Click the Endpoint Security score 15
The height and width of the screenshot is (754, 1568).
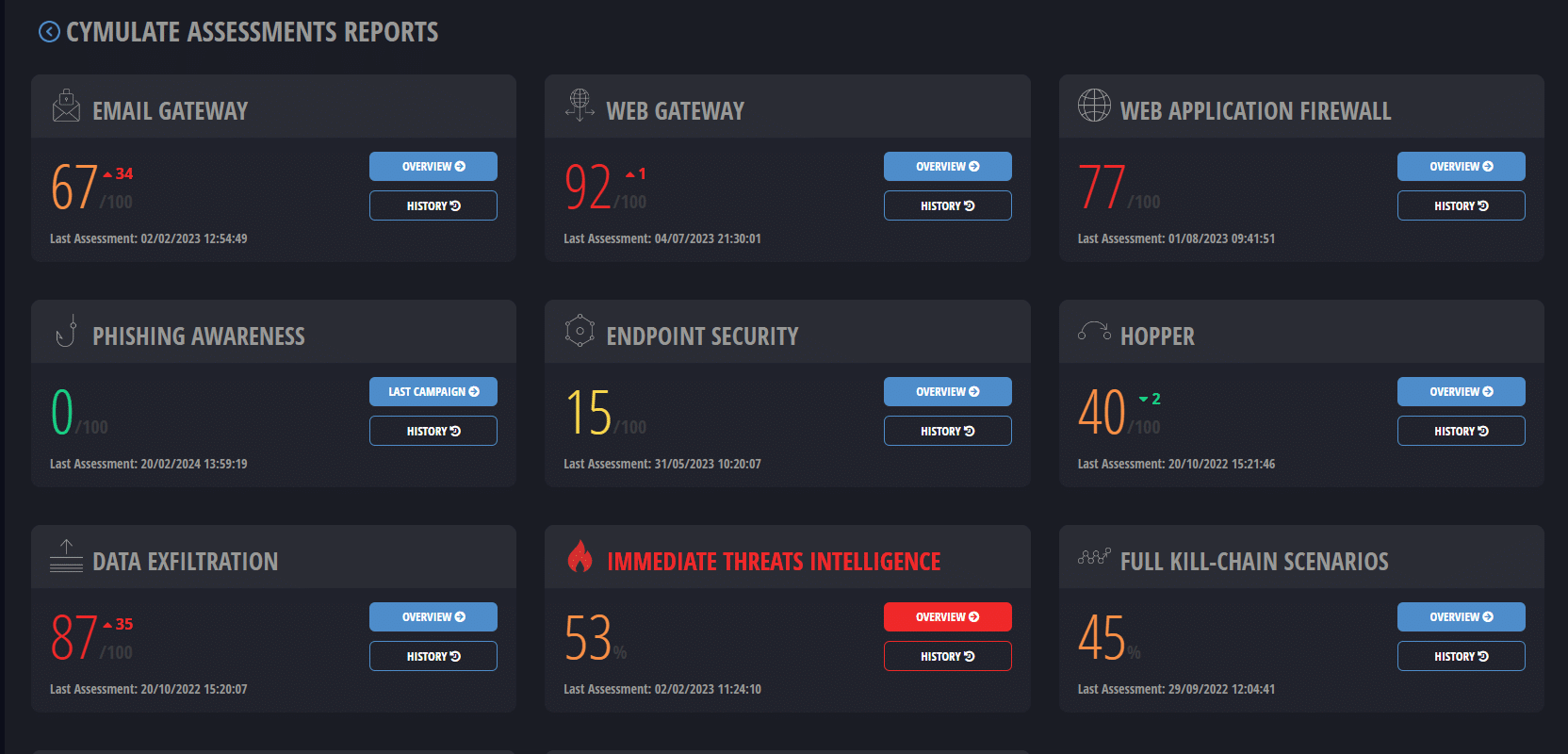(x=588, y=412)
